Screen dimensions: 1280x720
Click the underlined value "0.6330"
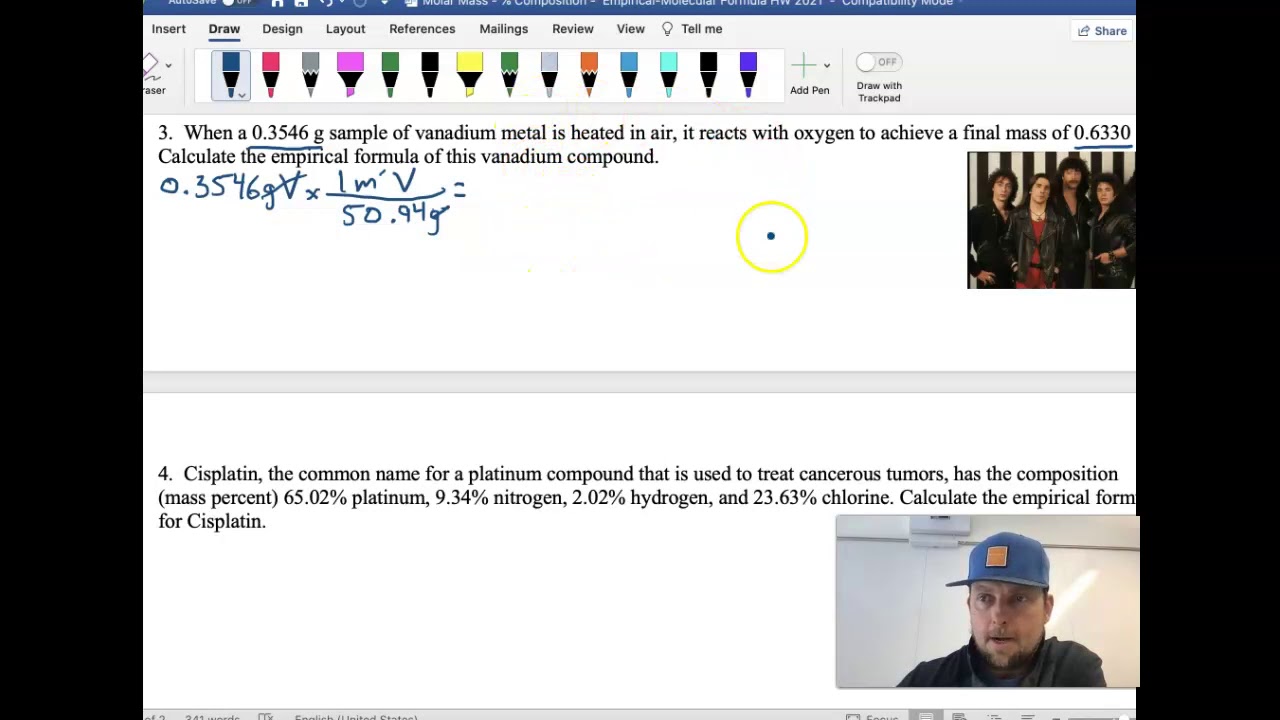(x=1102, y=133)
